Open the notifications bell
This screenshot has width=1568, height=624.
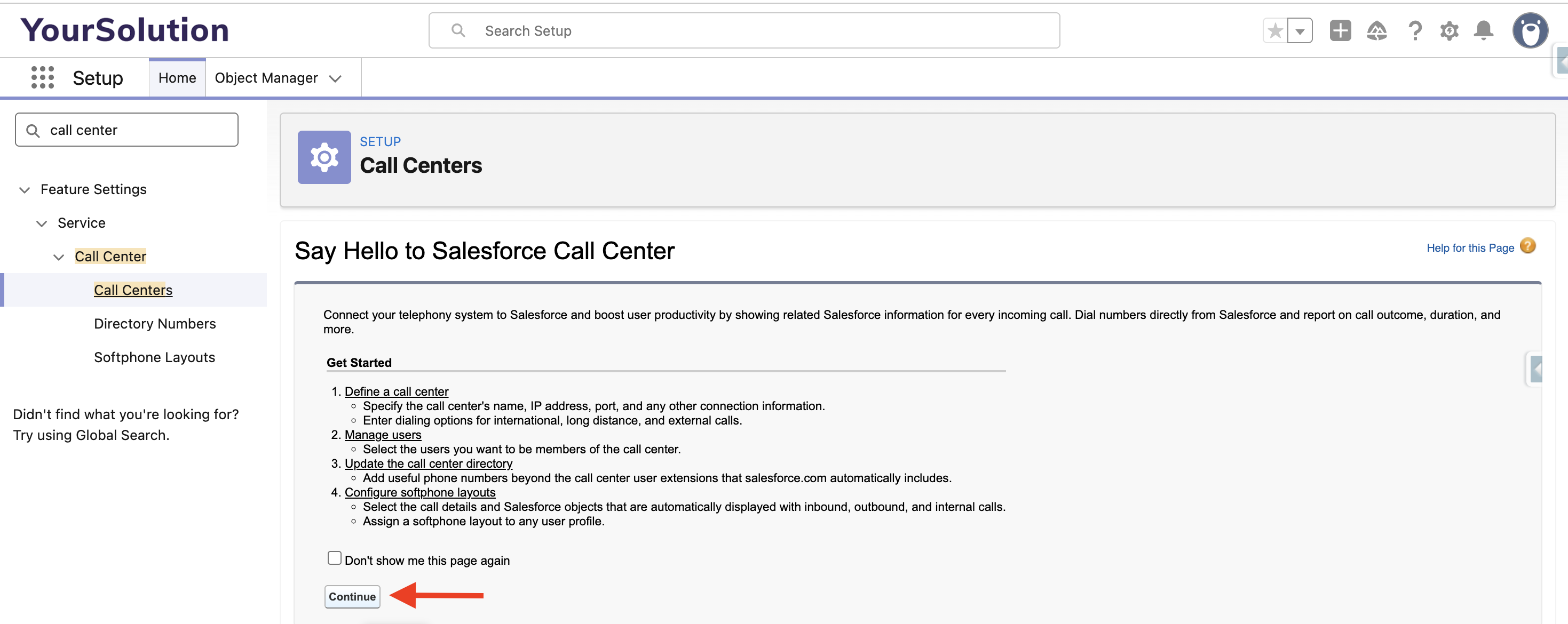coord(1483,30)
